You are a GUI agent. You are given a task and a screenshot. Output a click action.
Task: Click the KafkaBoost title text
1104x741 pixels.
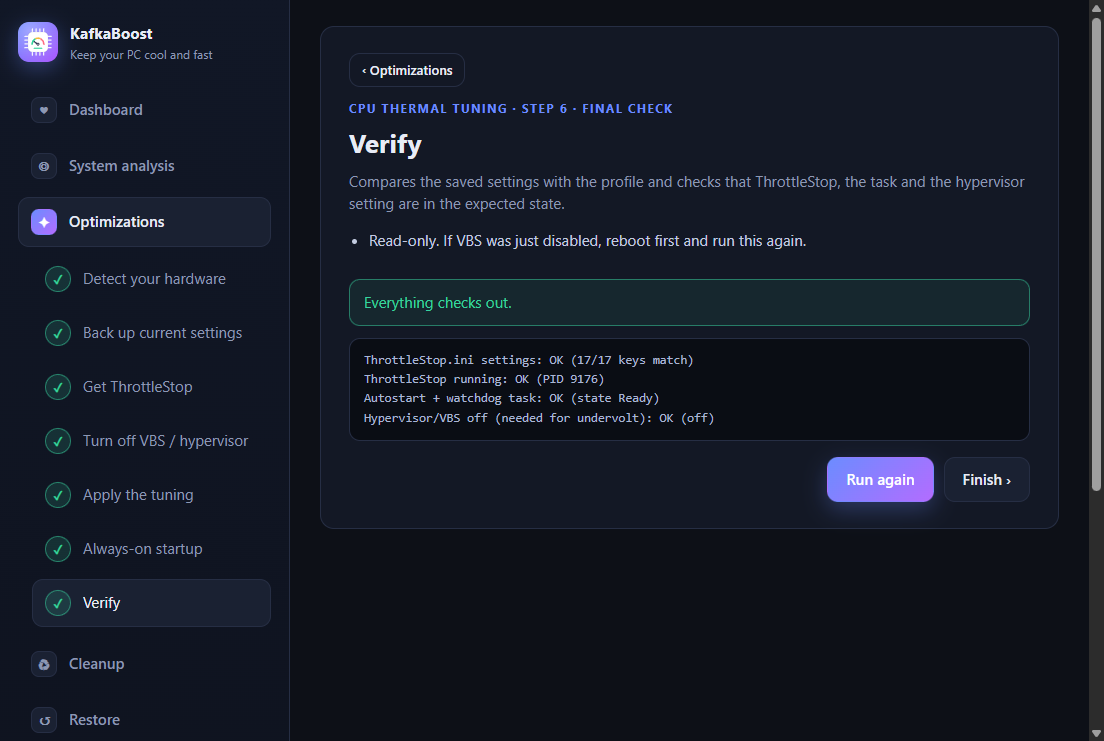(x=111, y=34)
